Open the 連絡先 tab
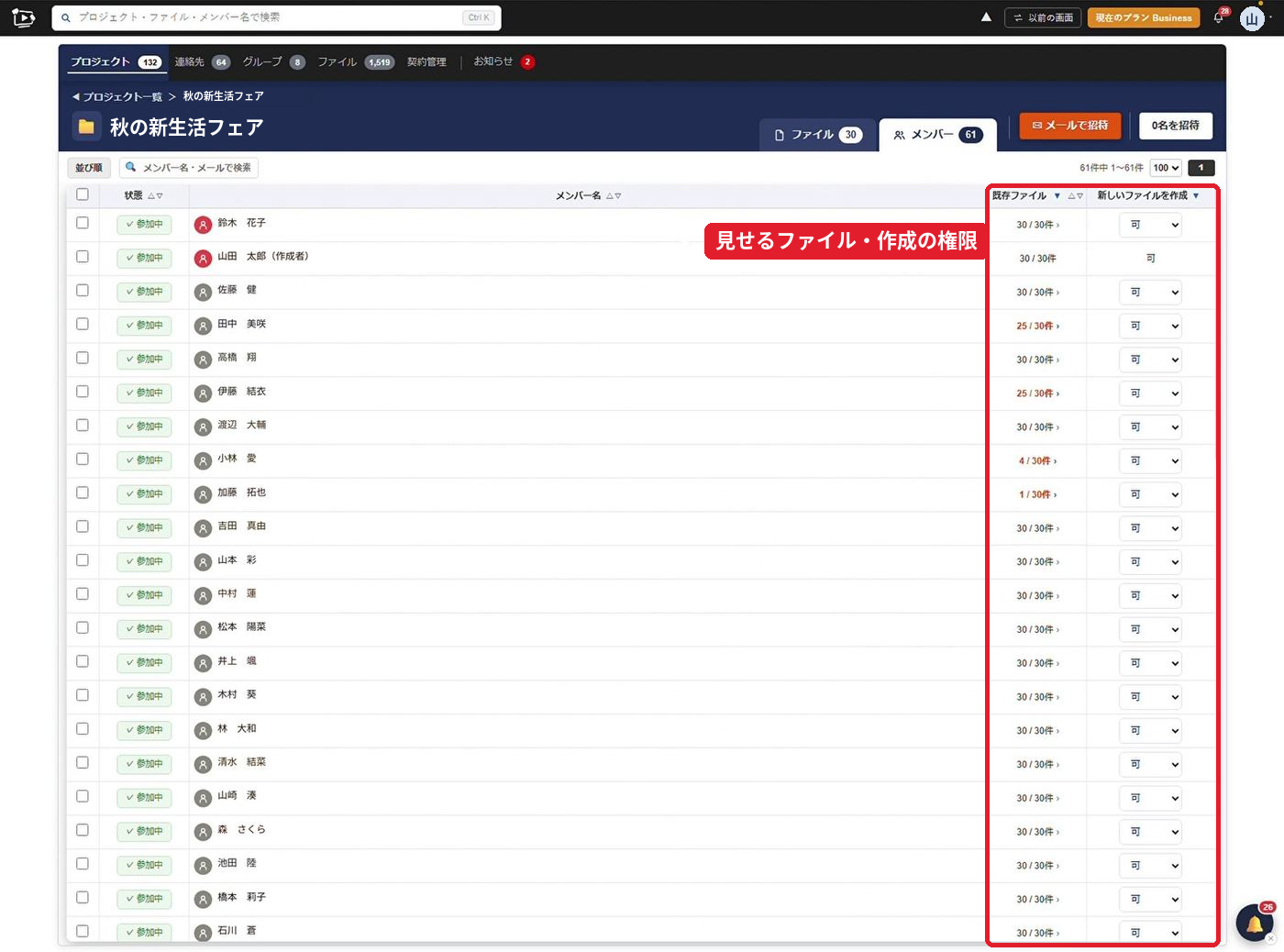The height and width of the screenshot is (952, 1284). click(202, 62)
